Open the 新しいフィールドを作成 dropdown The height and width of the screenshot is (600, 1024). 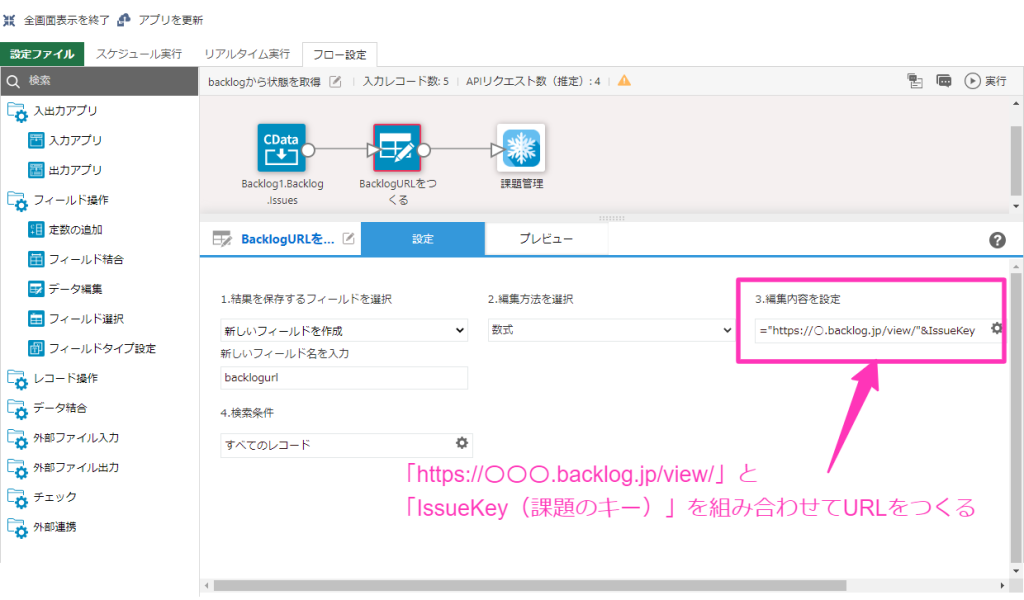344,330
